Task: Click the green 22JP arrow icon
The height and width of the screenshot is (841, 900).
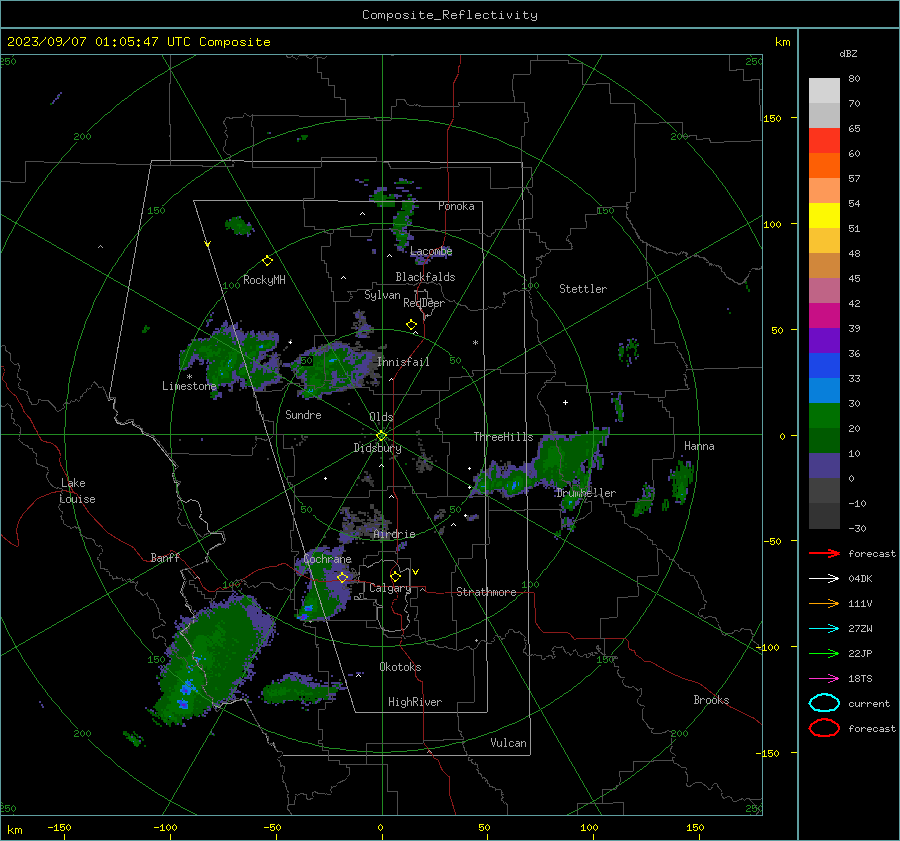Action: click(x=824, y=653)
